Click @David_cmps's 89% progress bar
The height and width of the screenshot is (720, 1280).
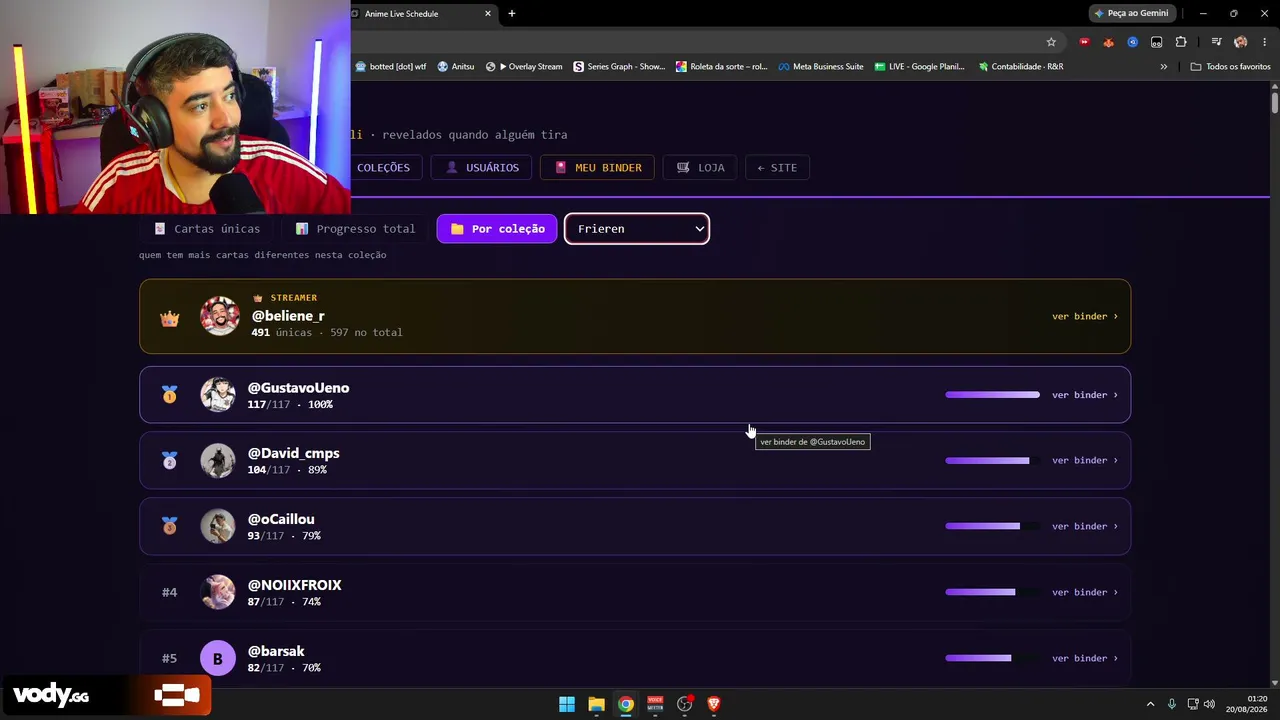(x=992, y=461)
